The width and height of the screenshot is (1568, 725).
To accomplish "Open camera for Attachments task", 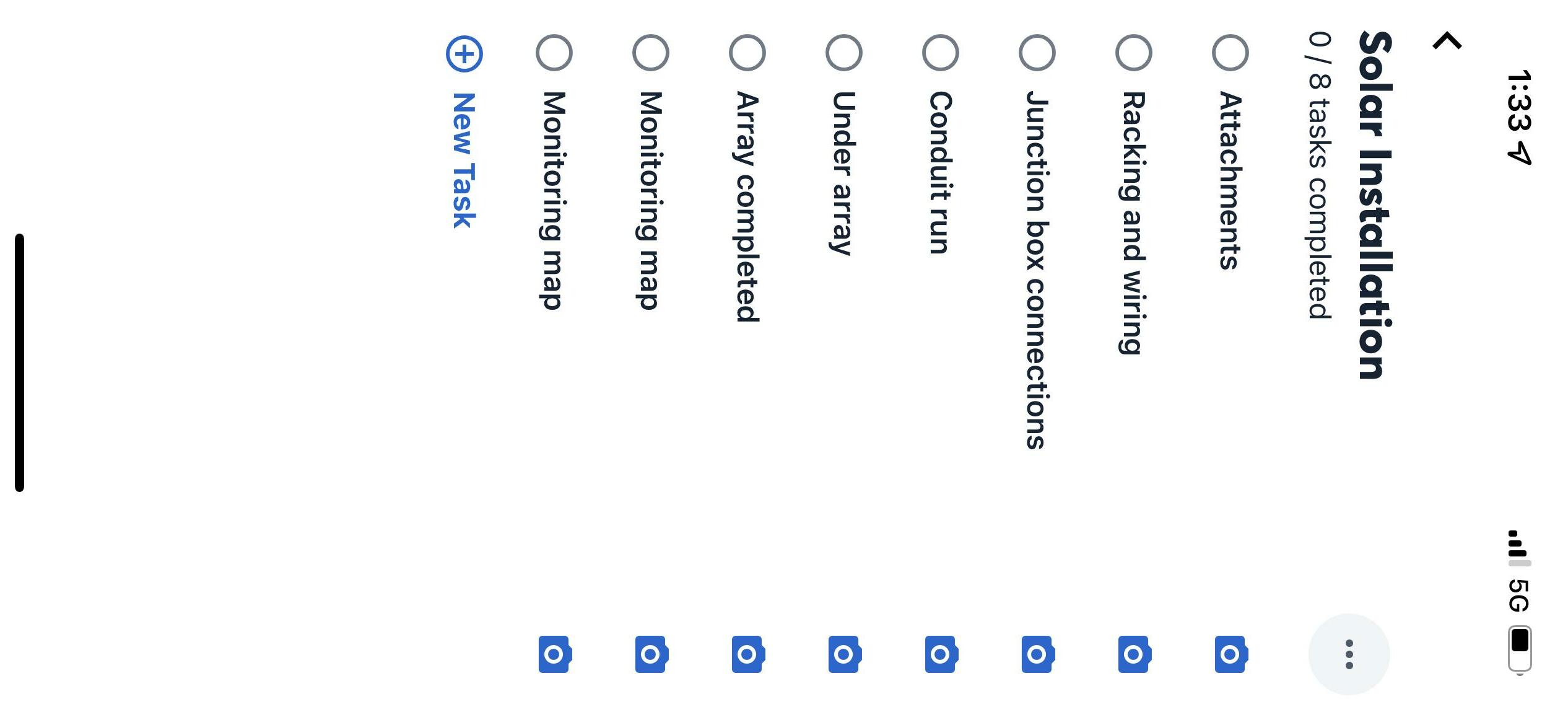I will point(1230,654).
